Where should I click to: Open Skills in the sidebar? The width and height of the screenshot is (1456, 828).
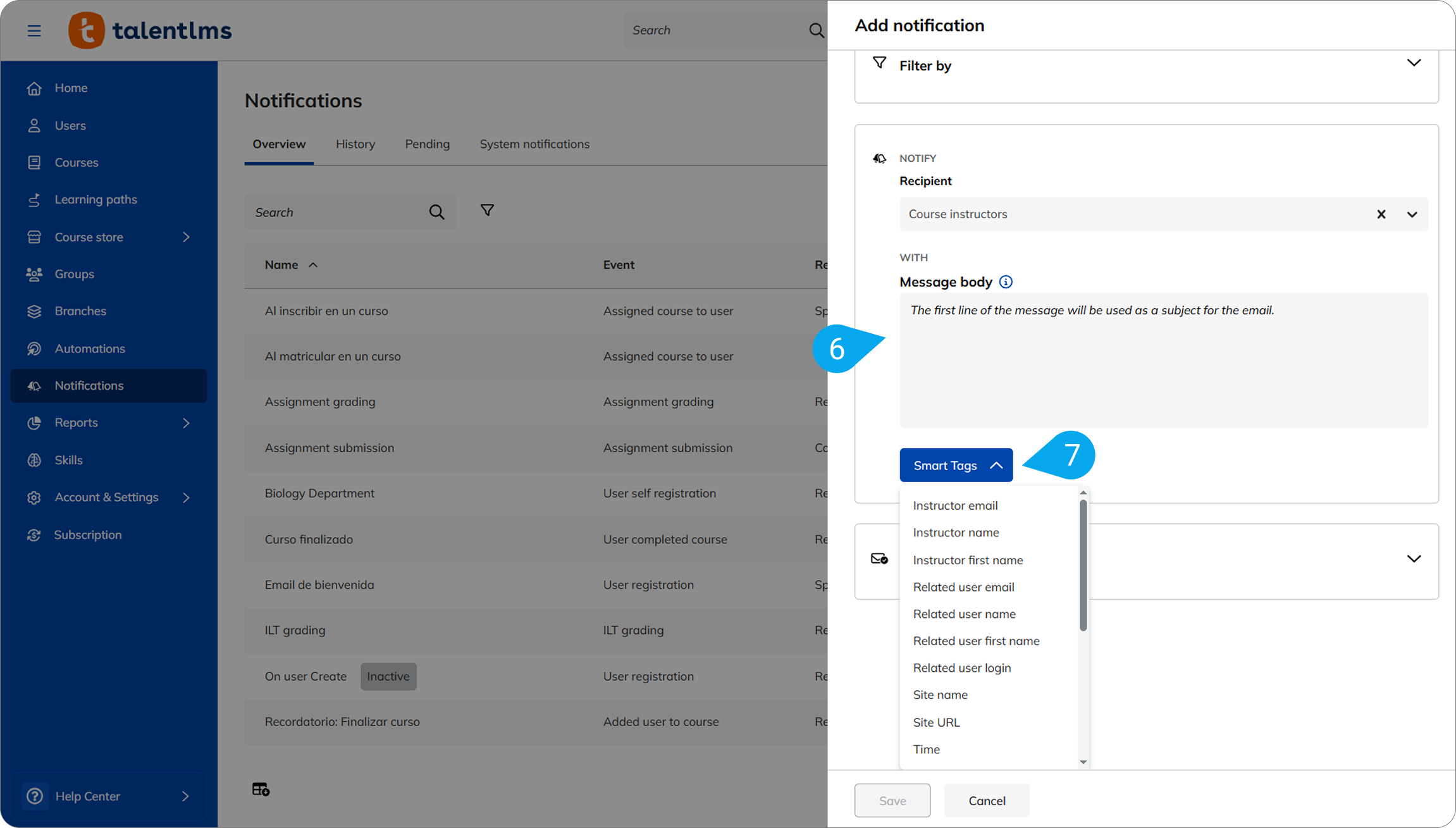68,460
